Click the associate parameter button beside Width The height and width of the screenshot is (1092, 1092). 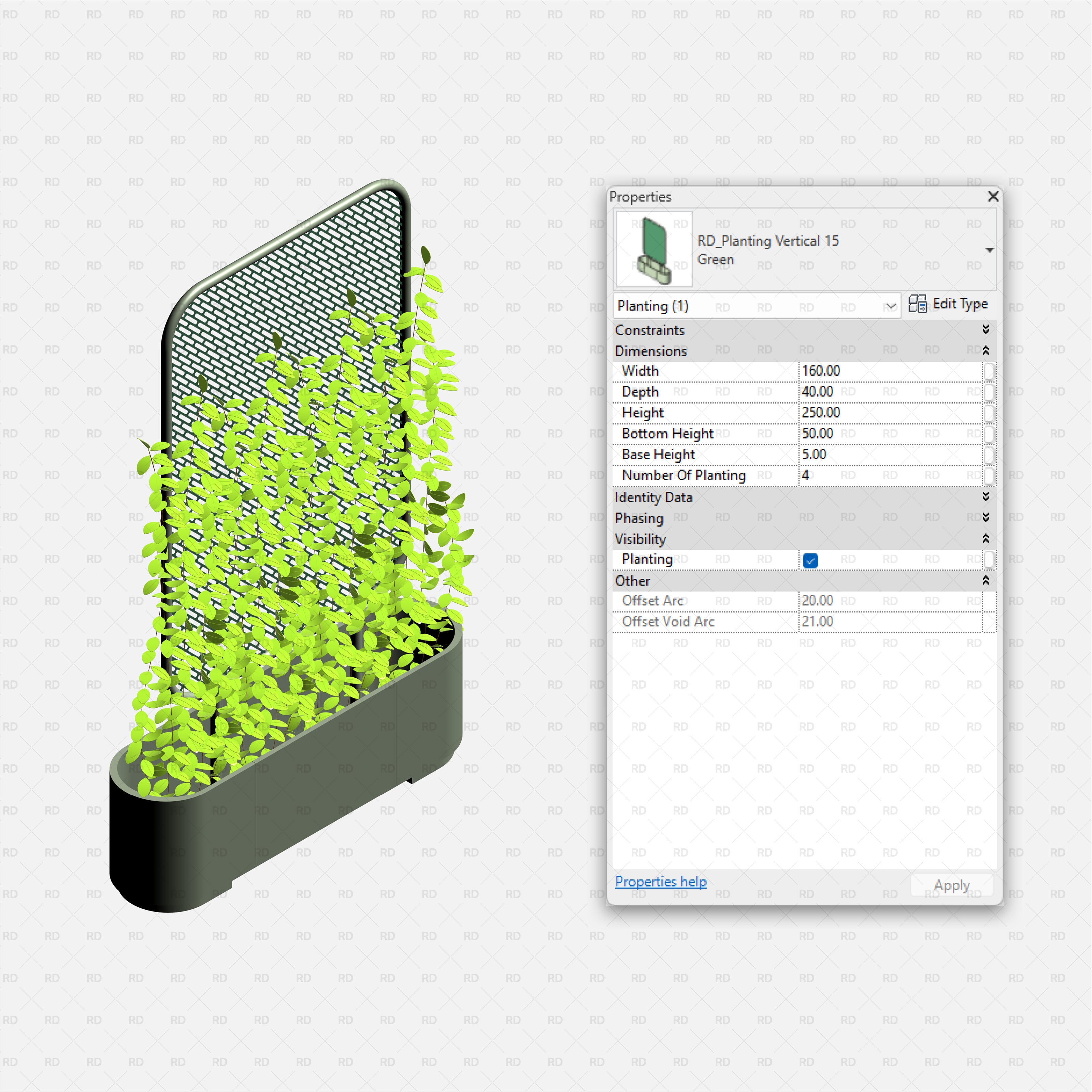click(x=989, y=371)
